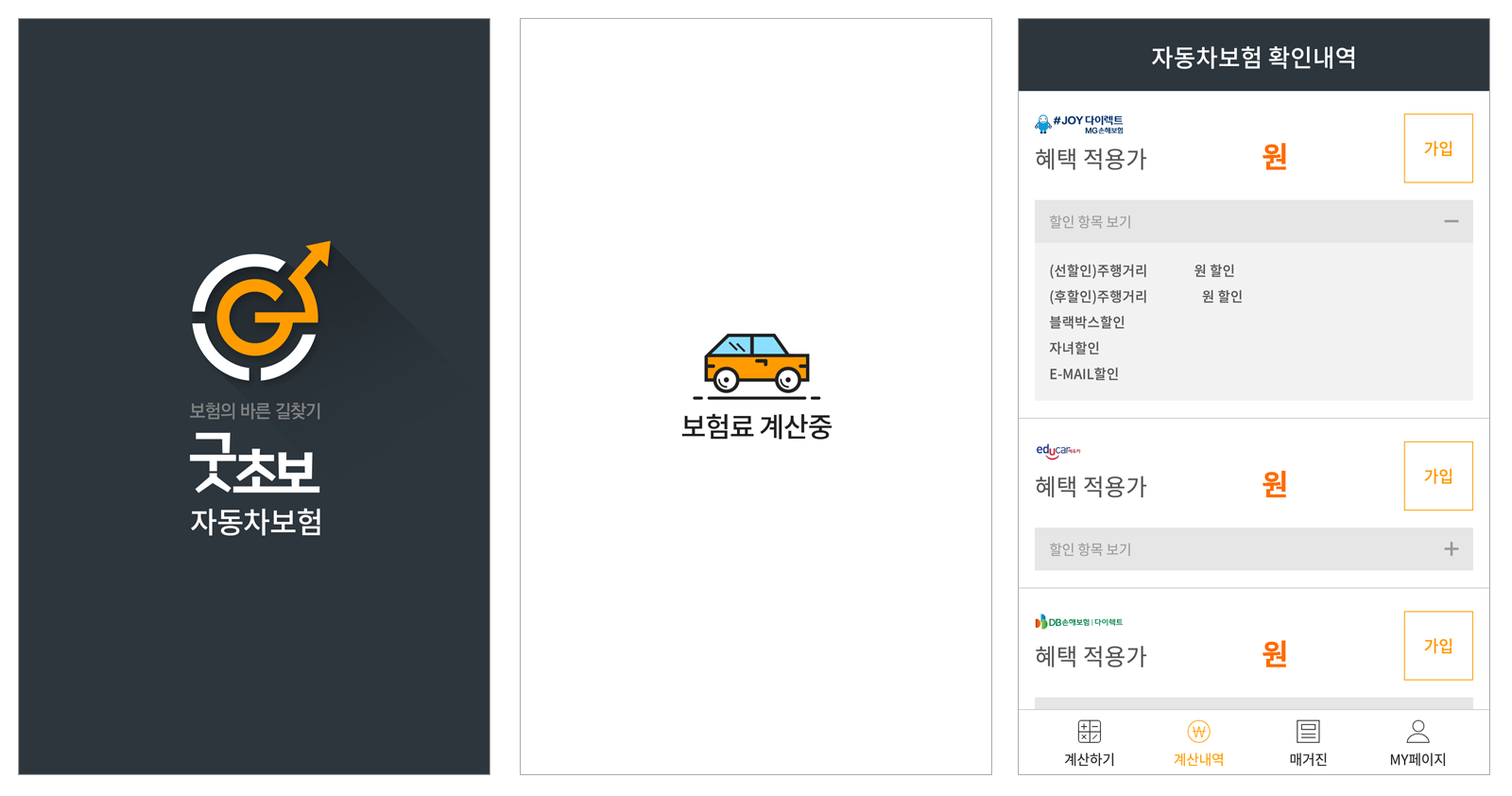Tap the 계산하기 calculator icon
Image resolution: width=1512 pixels, height=796 pixels.
click(1089, 731)
